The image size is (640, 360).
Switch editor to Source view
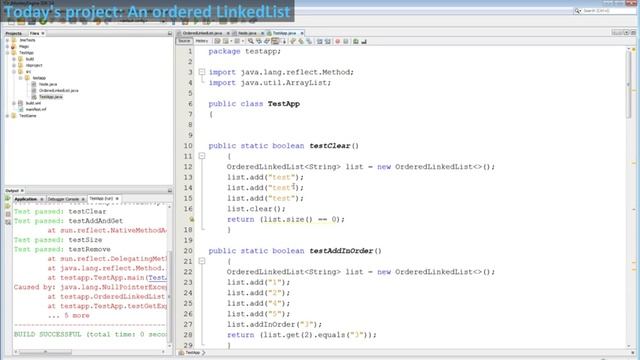click(184, 41)
